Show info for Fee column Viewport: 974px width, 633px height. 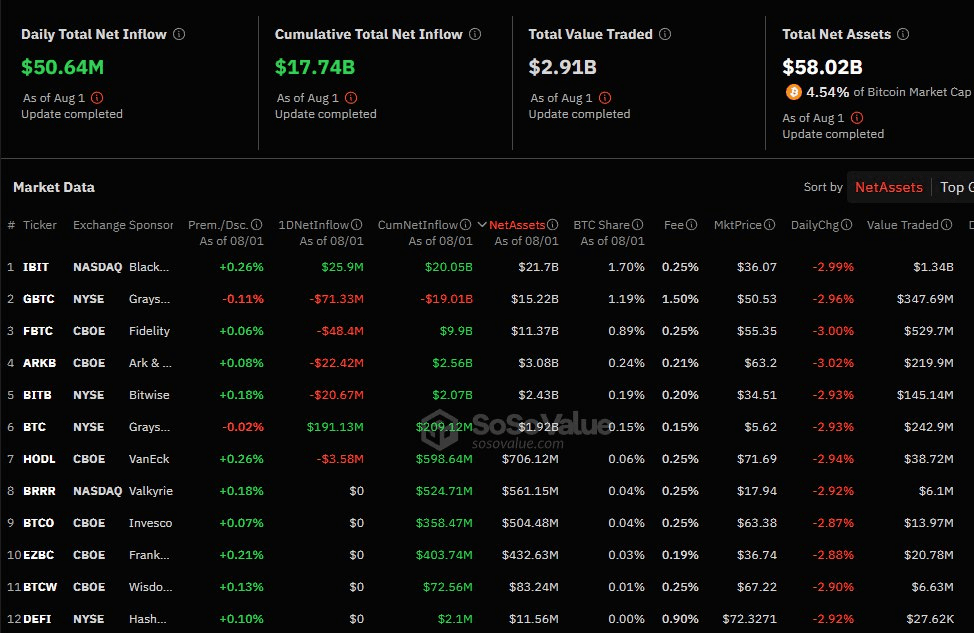coord(691,225)
